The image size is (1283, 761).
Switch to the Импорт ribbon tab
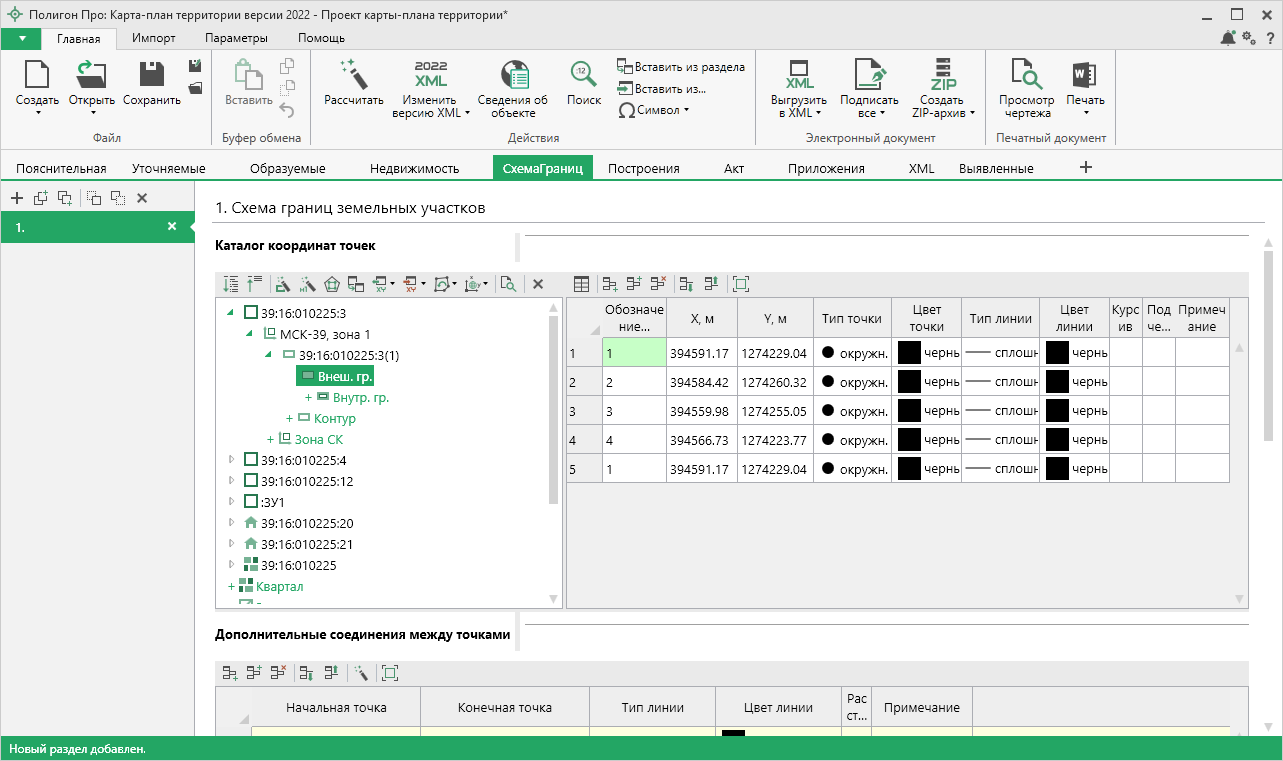(153, 38)
